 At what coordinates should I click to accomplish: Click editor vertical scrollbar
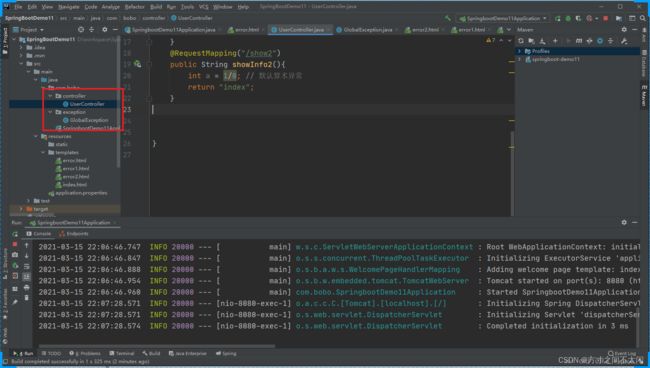(x=512, y=173)
